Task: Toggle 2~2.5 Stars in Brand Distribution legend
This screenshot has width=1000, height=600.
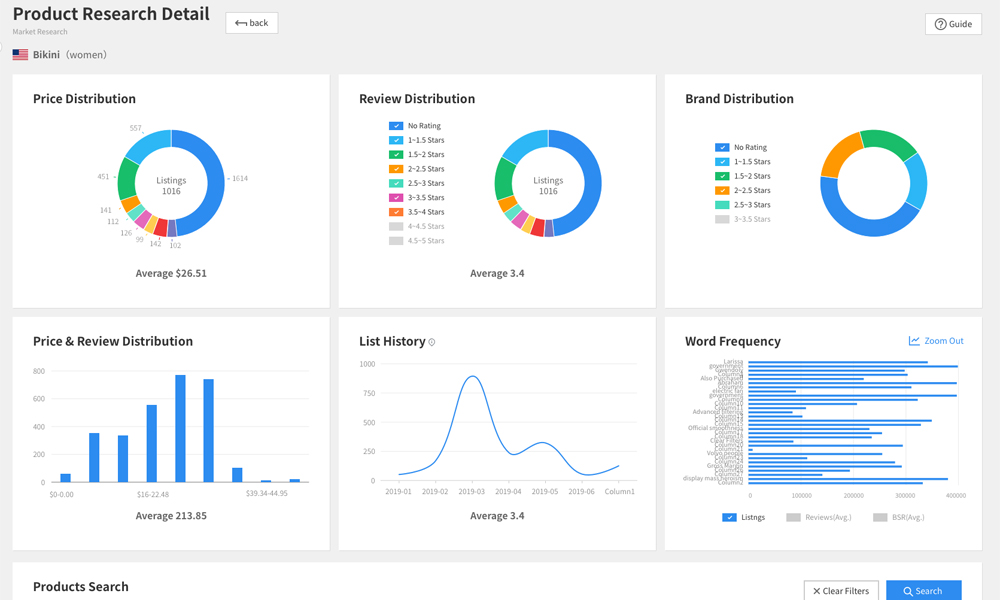Action: [722, 191]
